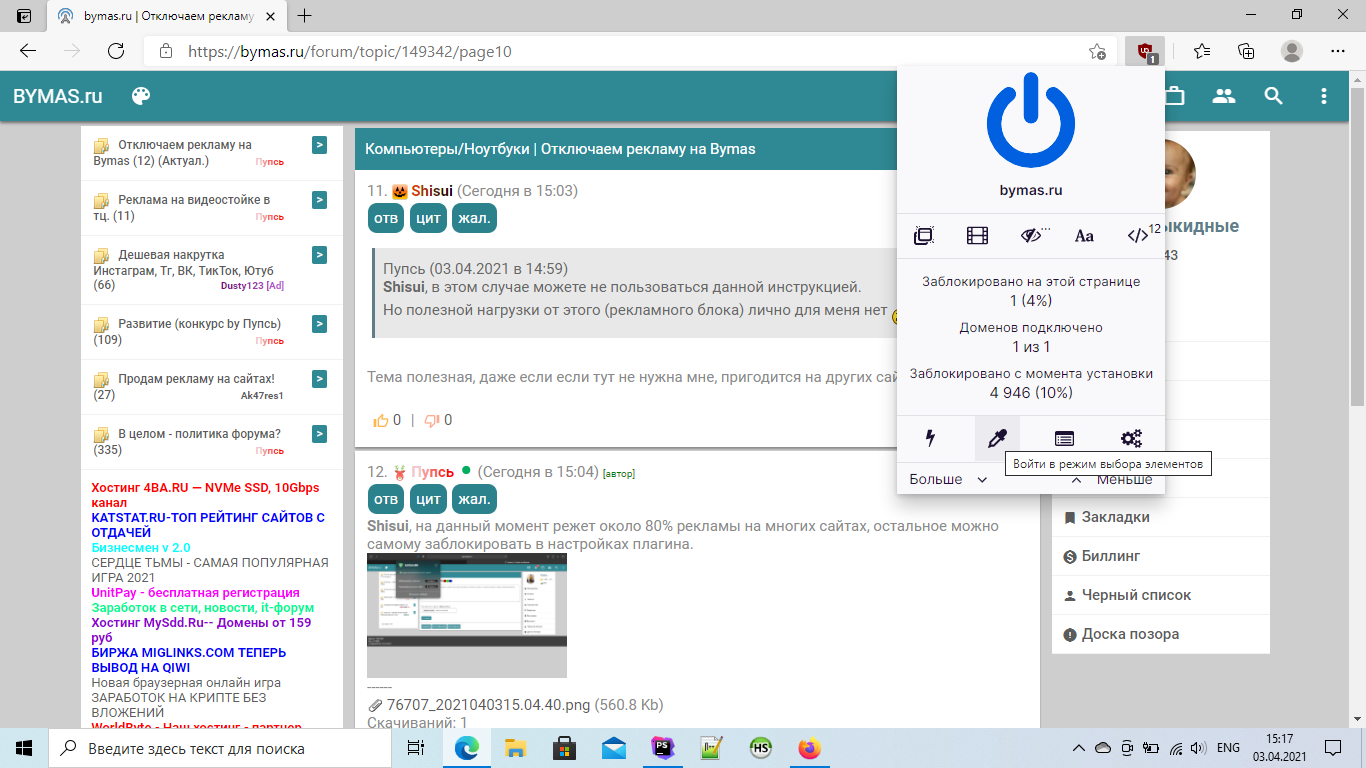
Task: Toggle the big blue power button for bymas.ru
Action: coord(1030,124)
